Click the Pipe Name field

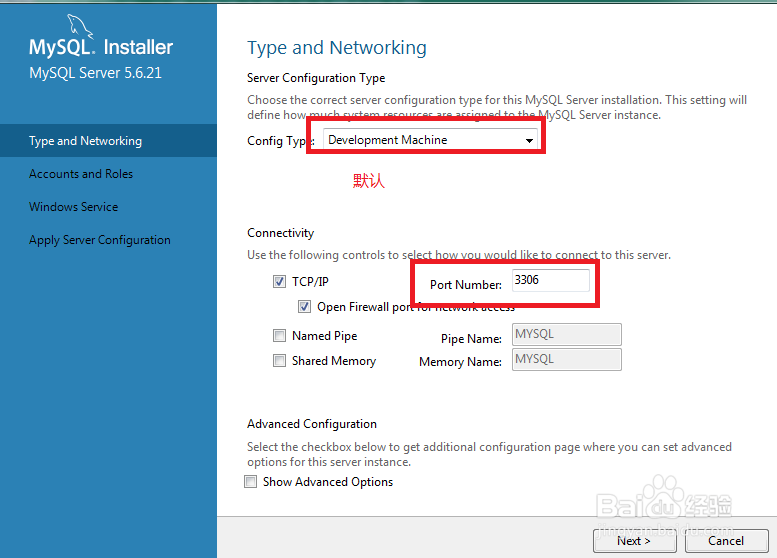pyautogui.click(x=566, y=335)
